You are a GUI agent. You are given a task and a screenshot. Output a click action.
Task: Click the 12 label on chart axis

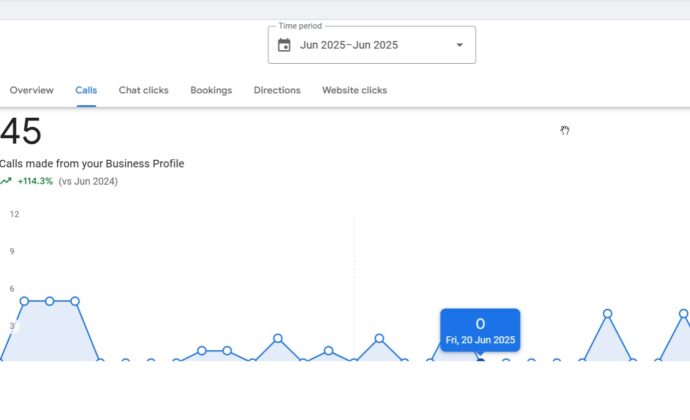pos(15,214)
